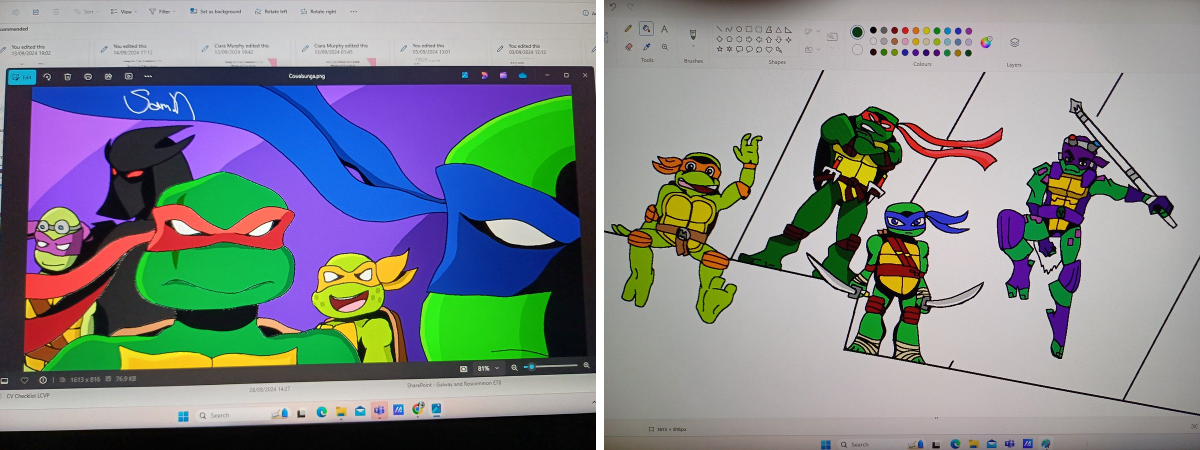Screen dimensions: 1200x450
Task: Click the delete trash icon in Photos viewer
Action: pyautogui.click(x=67, y=76)
